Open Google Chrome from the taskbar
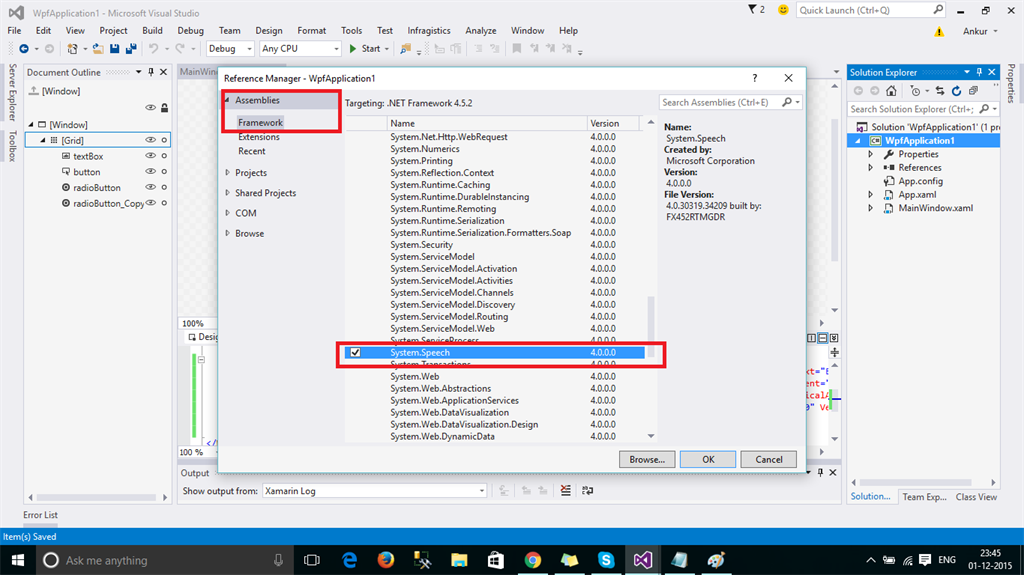The image size is (1024, 575). (x=533, y=560)
